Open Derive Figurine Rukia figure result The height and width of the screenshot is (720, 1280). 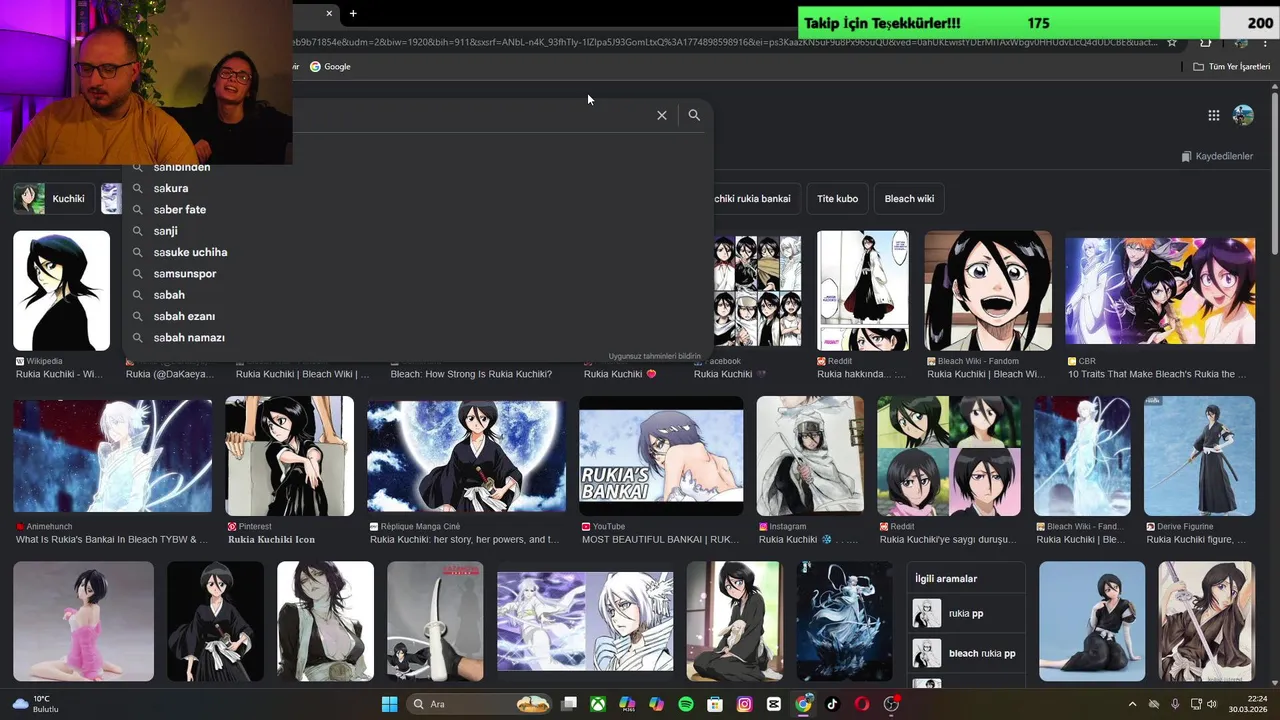1199,456
